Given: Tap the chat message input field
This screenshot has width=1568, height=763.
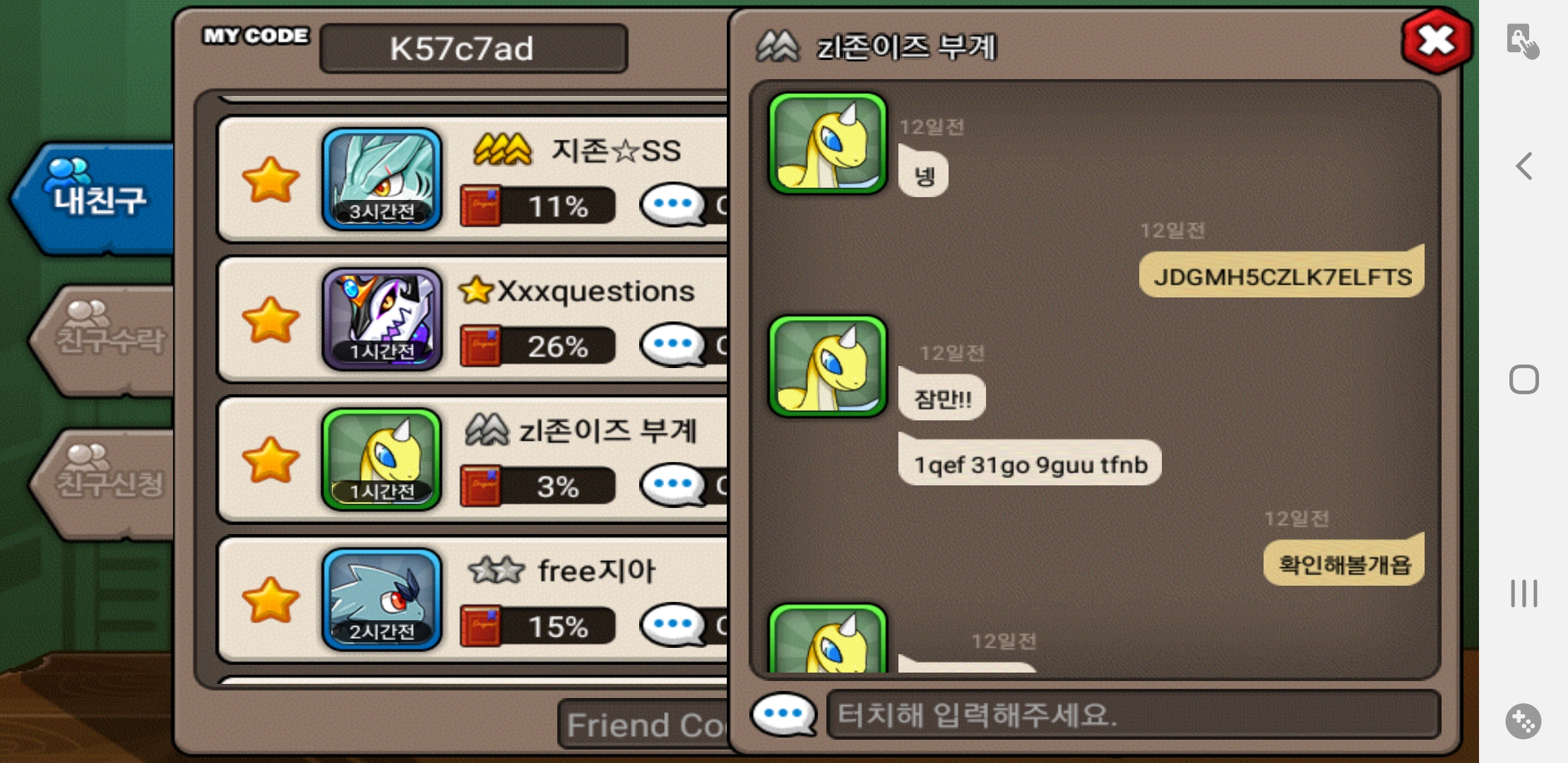Looking at the screenshot, I should tap(1133, 715).
